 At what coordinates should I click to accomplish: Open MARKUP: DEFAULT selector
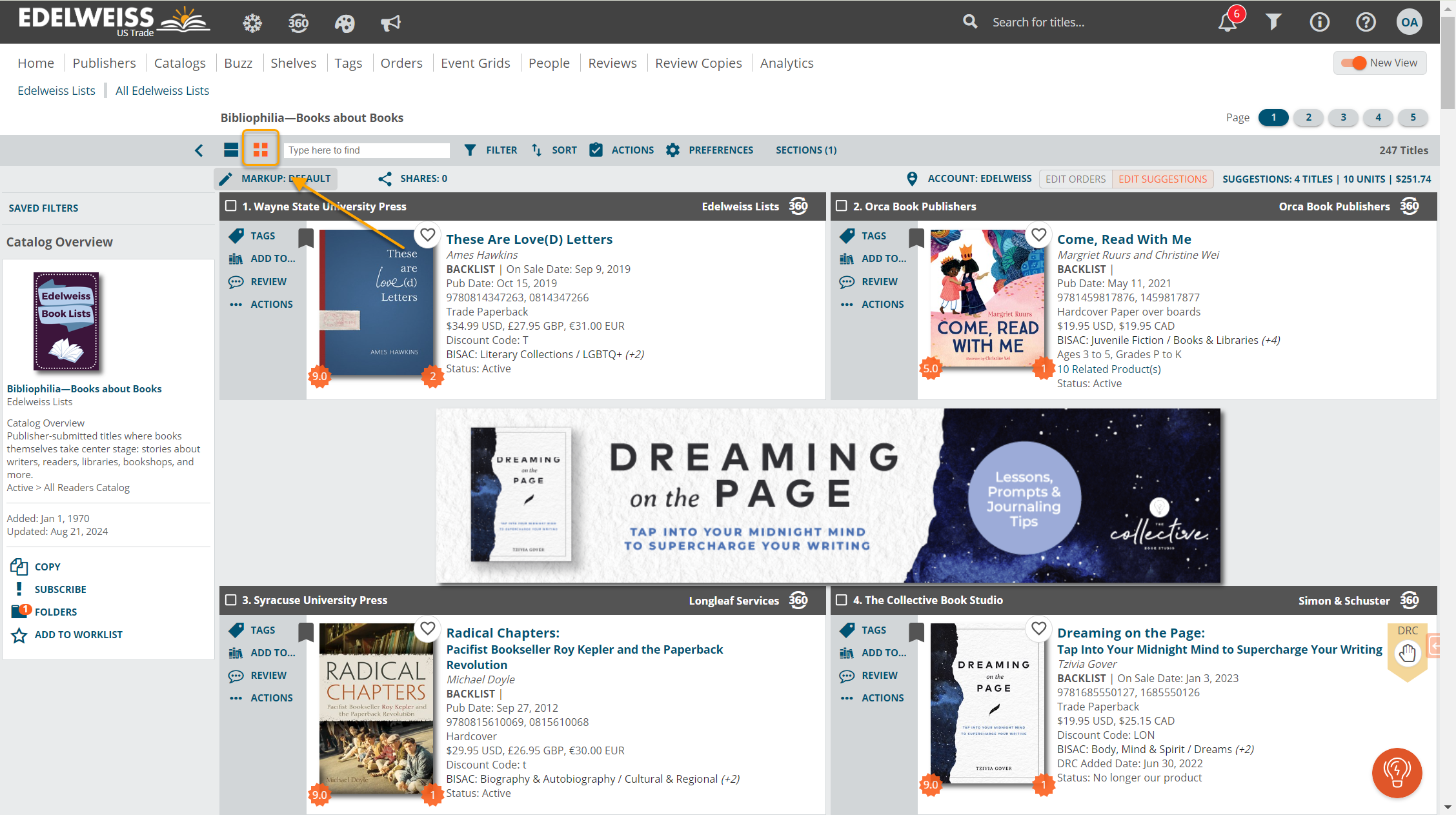[275, 179]
